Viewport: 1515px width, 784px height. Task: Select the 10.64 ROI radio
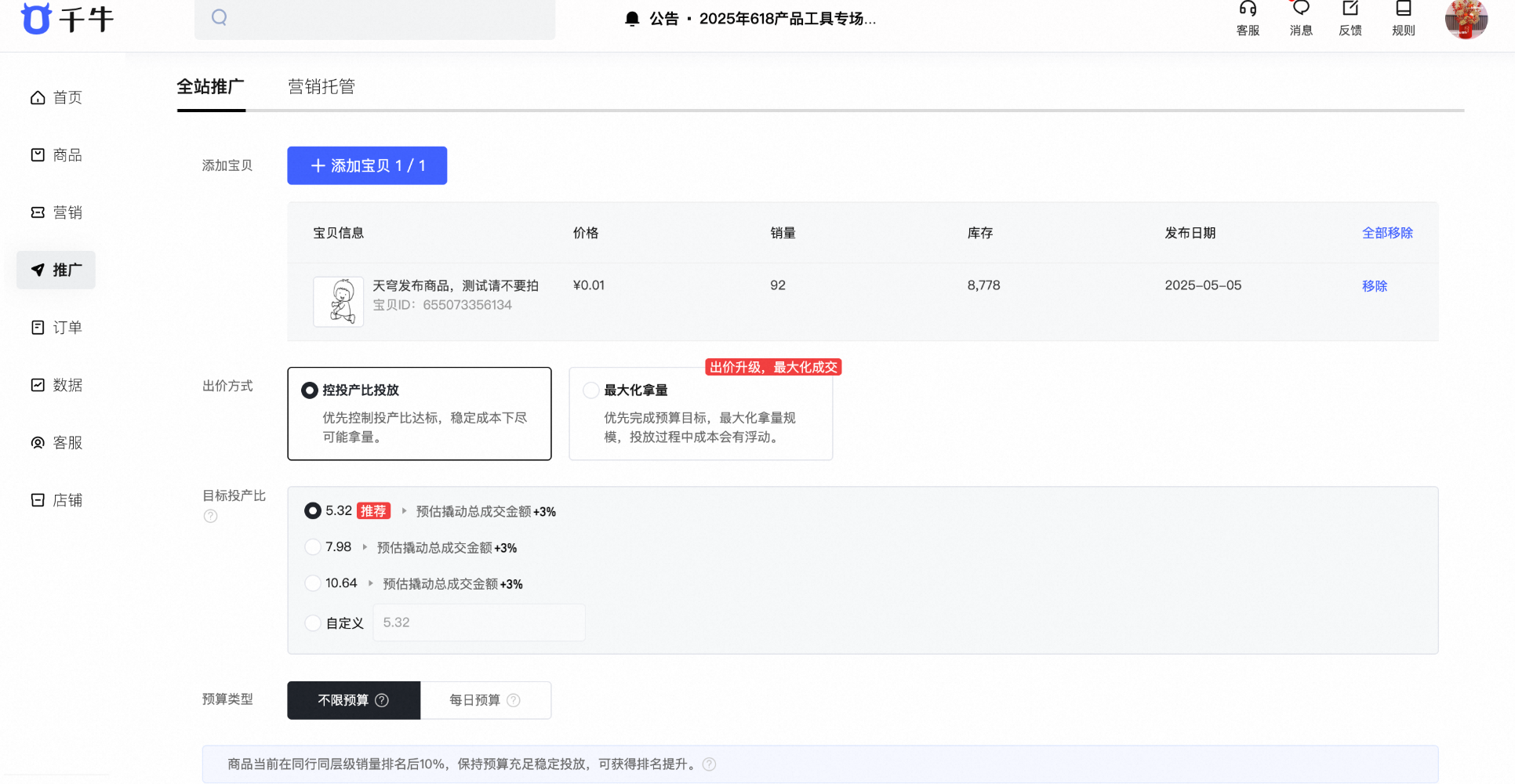pyautogui.click(x=313, y=583)
